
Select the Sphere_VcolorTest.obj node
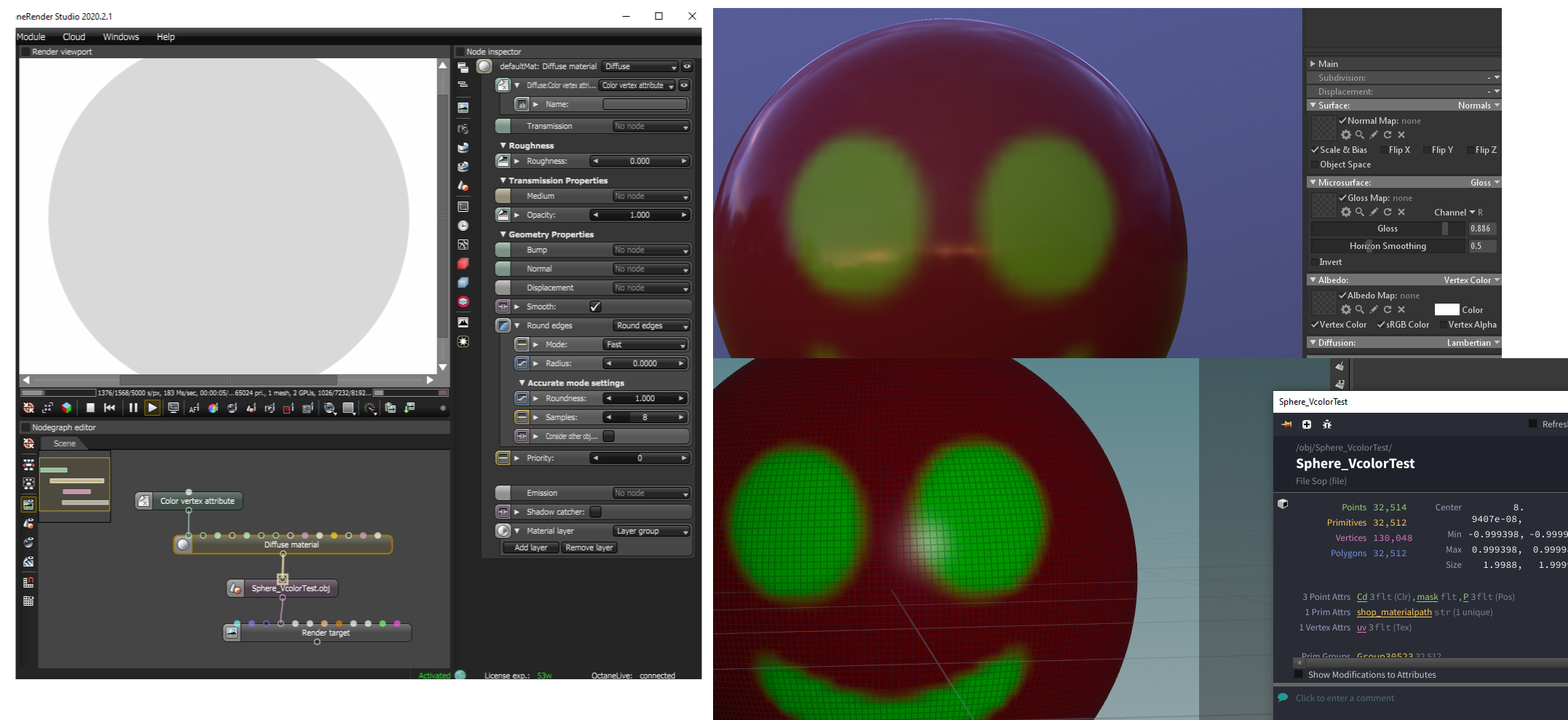[282, 588]
